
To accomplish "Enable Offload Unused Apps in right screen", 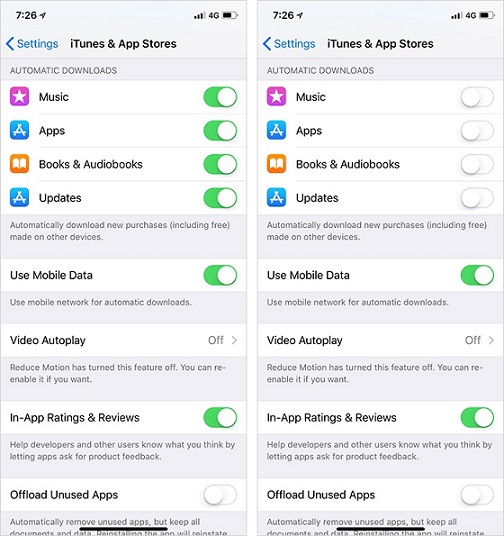I will click(477, 495).
